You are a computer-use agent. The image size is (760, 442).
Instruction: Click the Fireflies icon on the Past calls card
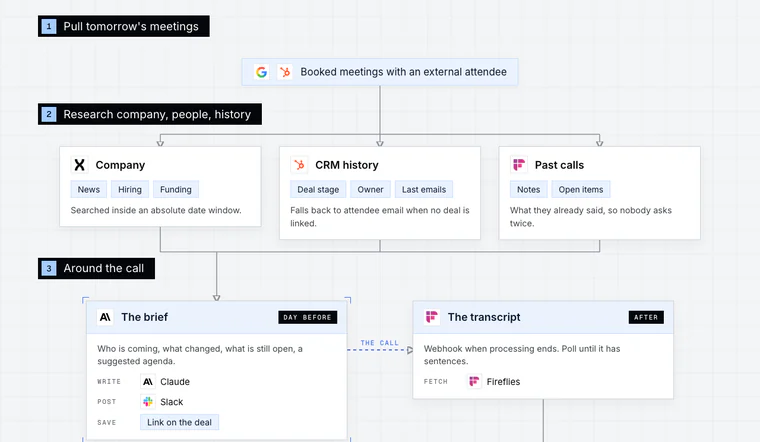[x=519, y=165]
